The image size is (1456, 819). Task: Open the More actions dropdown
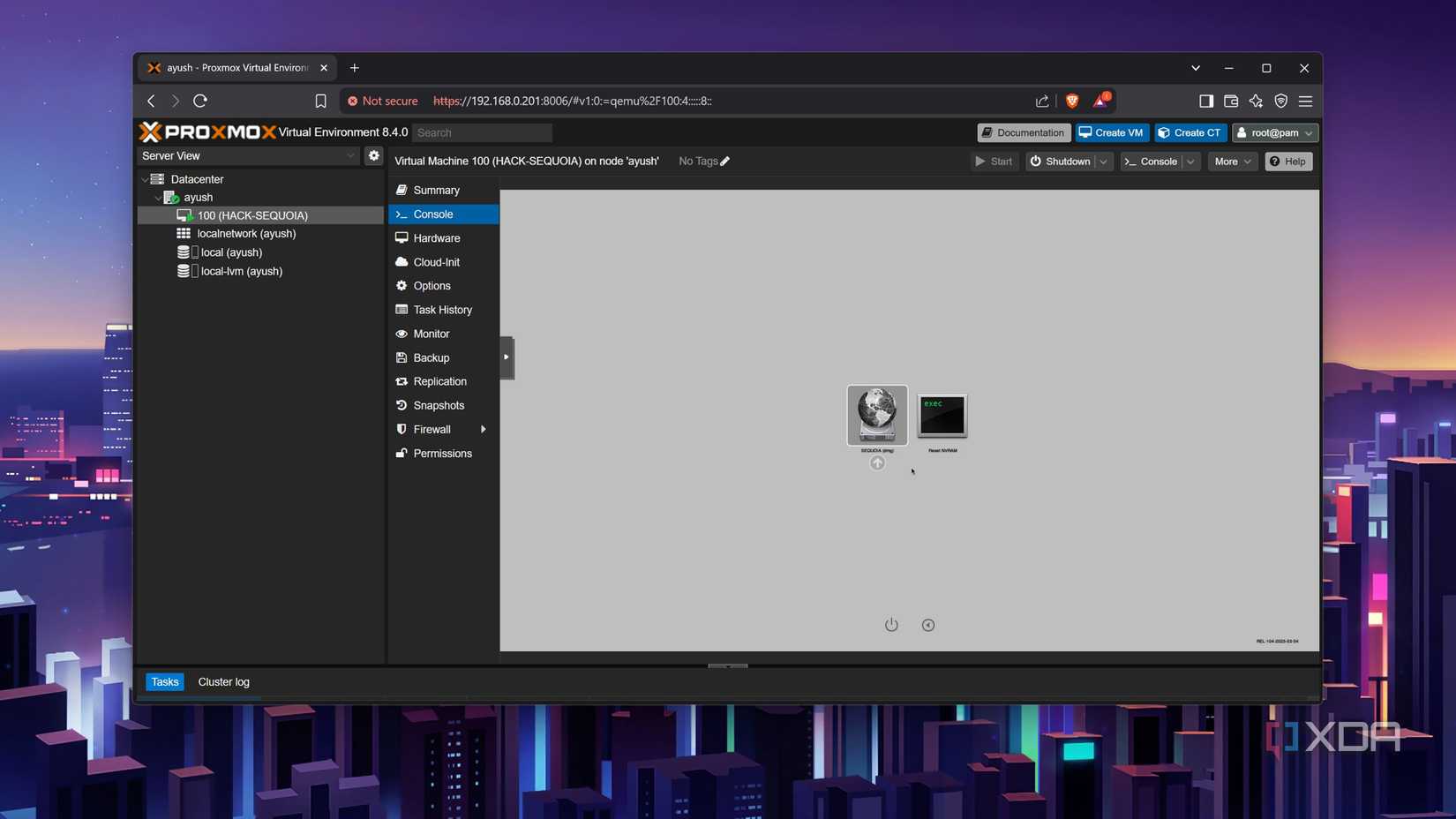click(x=1233, y=162)
